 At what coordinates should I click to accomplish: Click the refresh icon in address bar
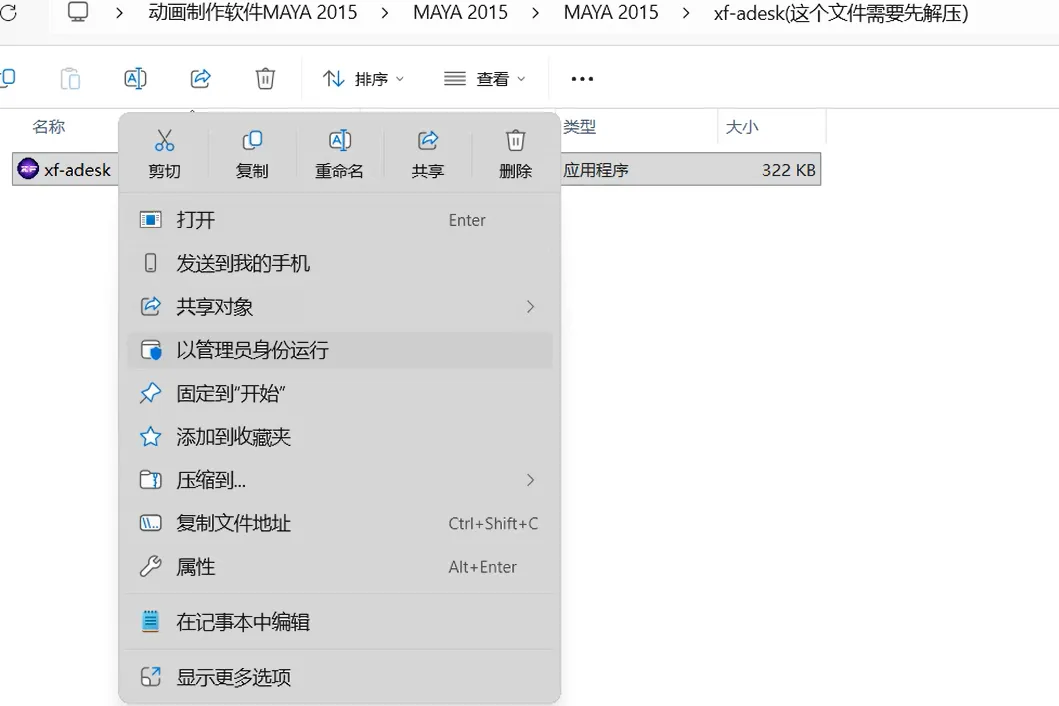[x=7, y=12]
